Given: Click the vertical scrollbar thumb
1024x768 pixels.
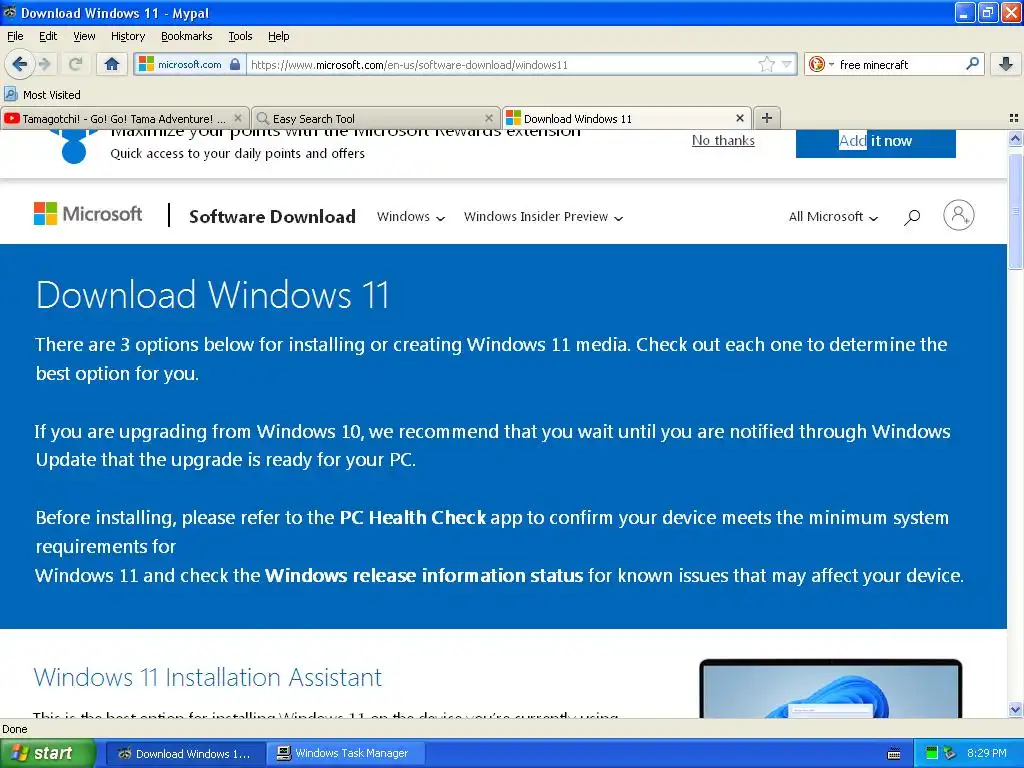Looking at the screenshot, I should 1015,211.
